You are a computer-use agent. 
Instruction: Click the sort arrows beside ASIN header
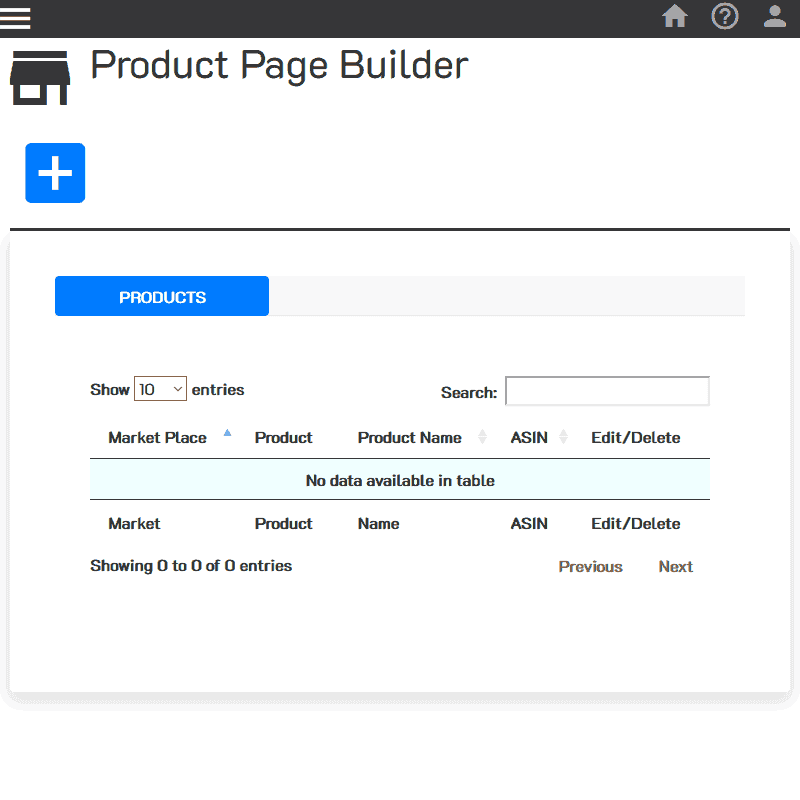tap(563, 437)
